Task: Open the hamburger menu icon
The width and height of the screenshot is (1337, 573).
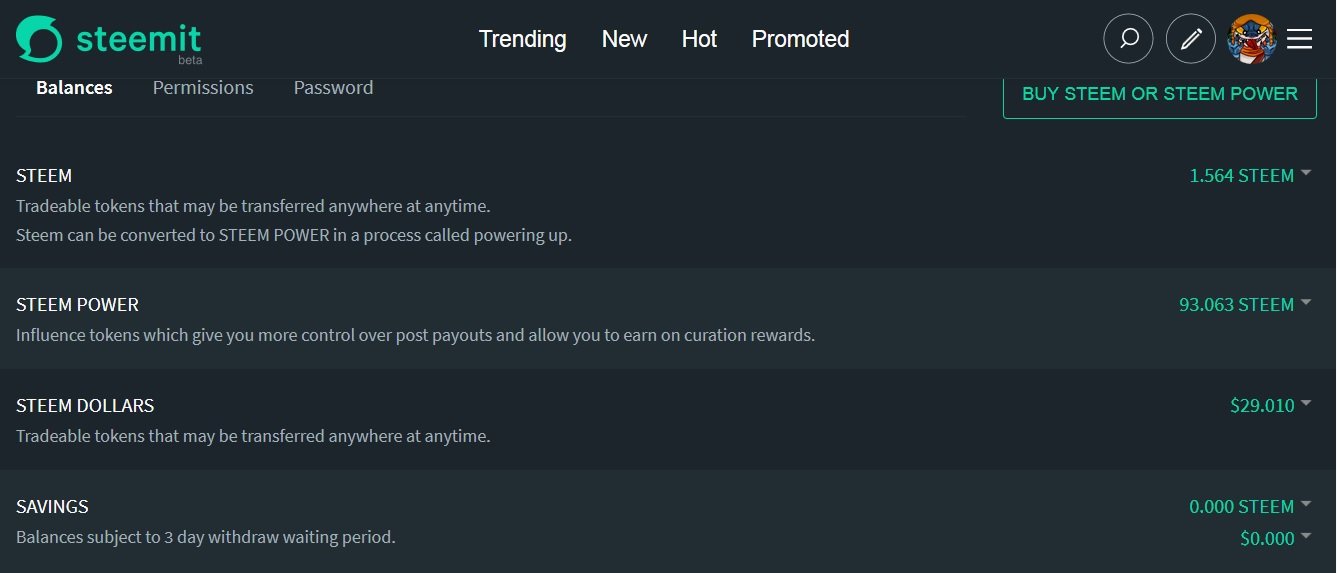Action: click(1299, 39)
